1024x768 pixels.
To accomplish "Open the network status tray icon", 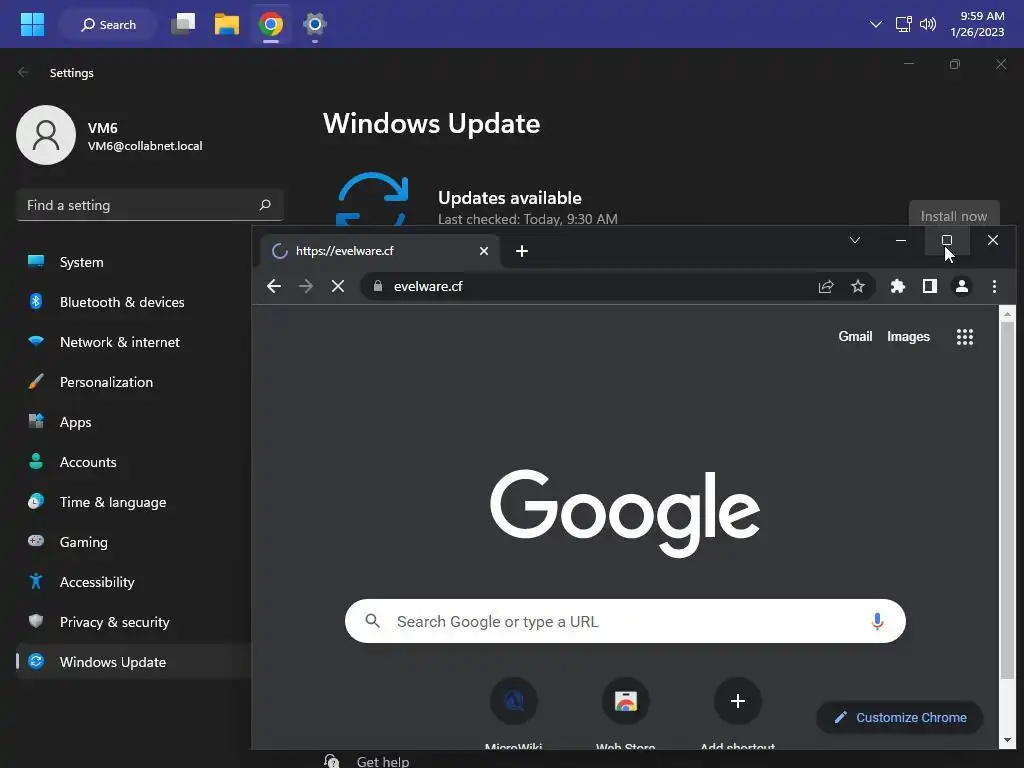I will (x=903, y=24).
